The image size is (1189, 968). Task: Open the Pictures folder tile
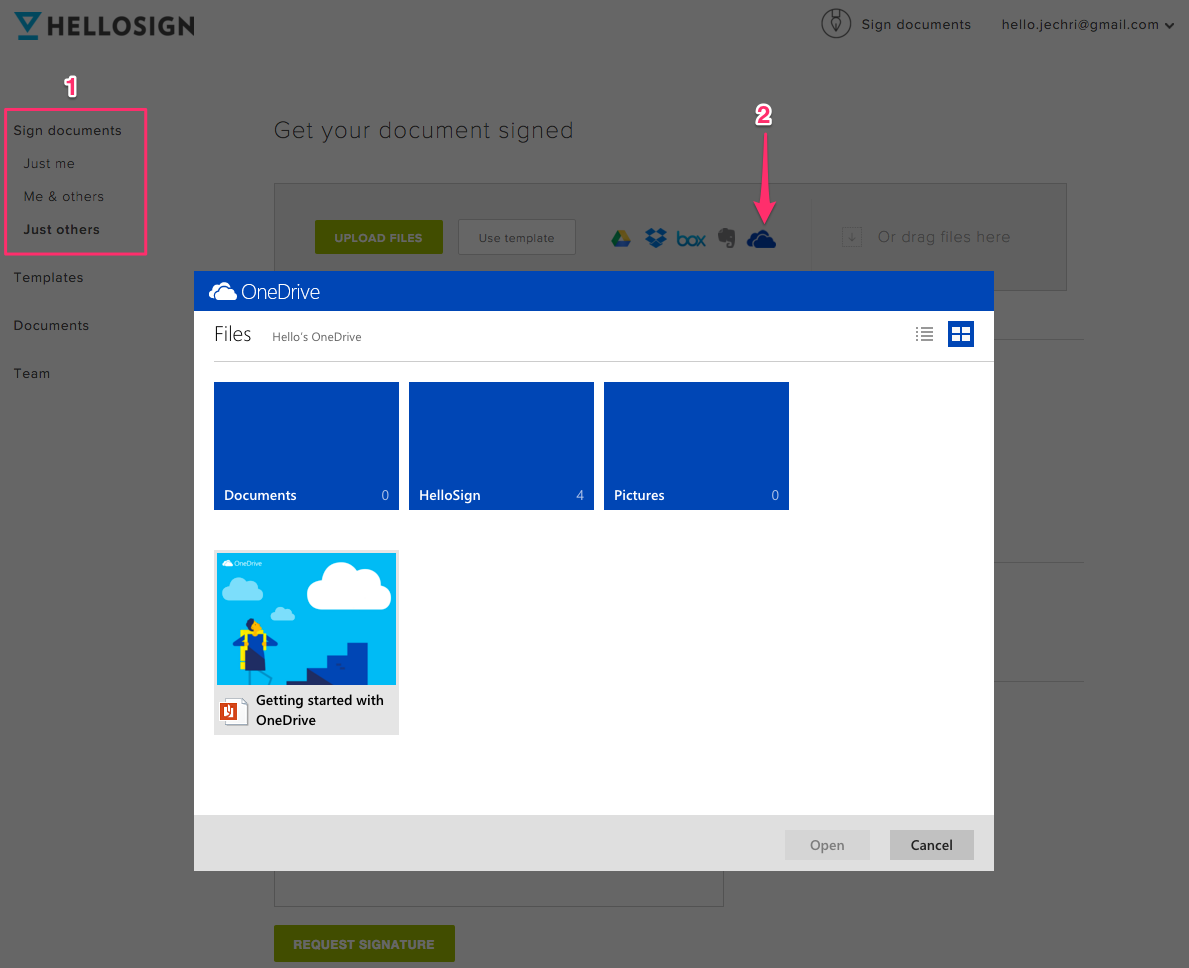pyautogui.click(x=696, y=446)
